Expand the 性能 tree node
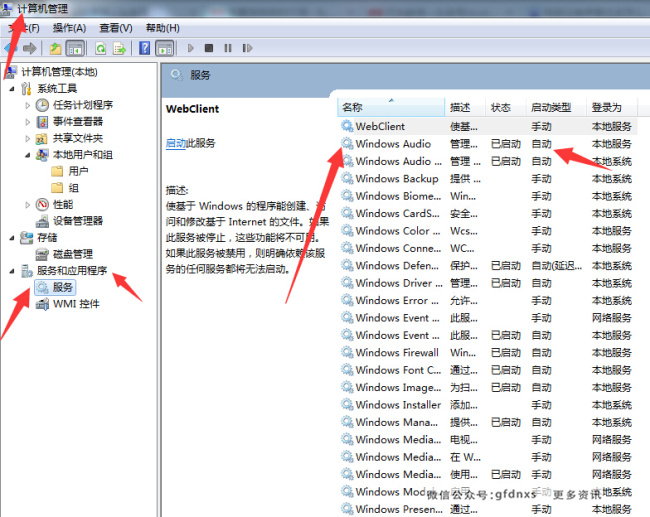Image resolution: width=650 pixels, height=517 pixels. tap(28, 204)
